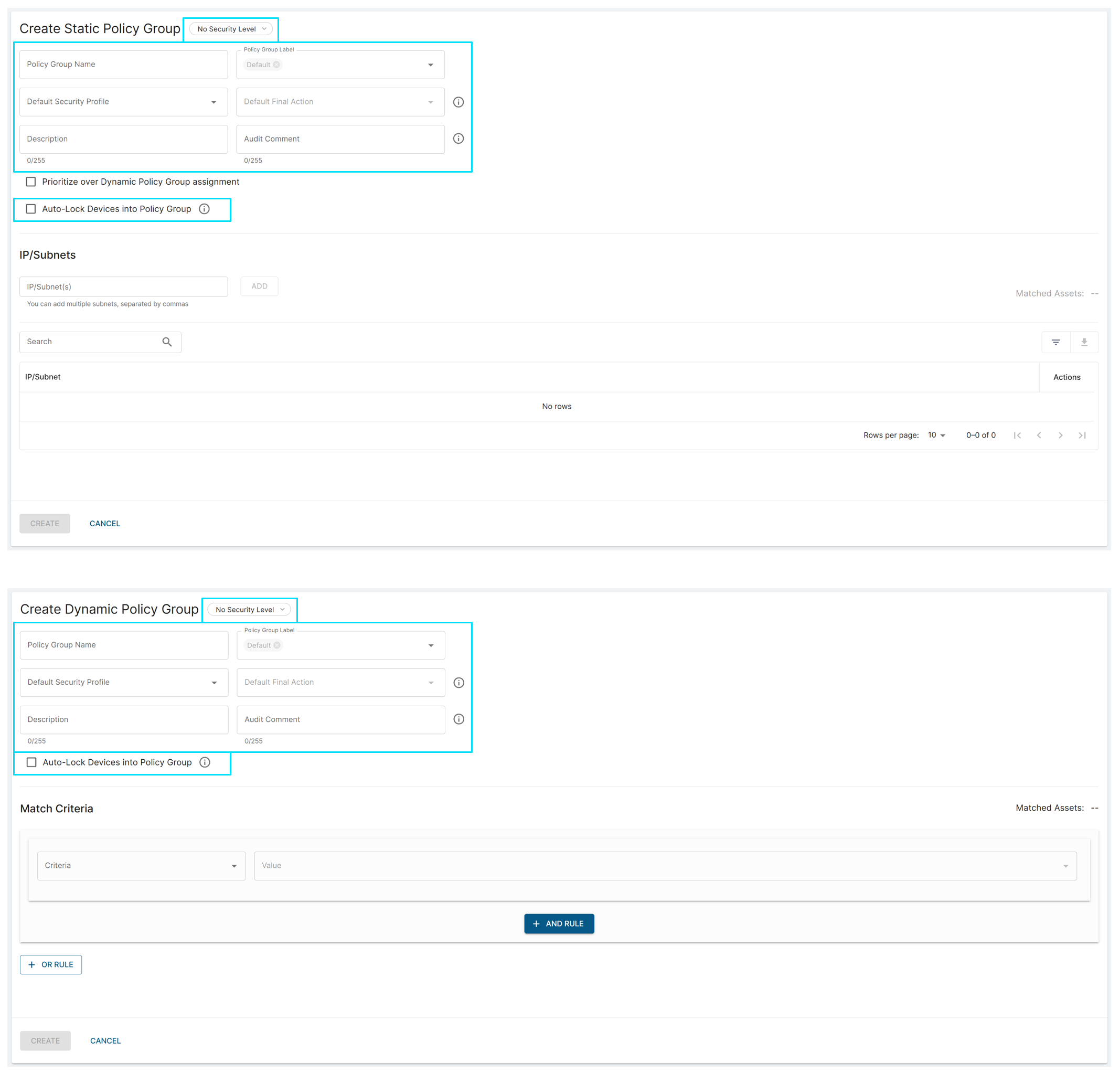Open the Static group's No Security Level dropdown

[x=231, y=28]
